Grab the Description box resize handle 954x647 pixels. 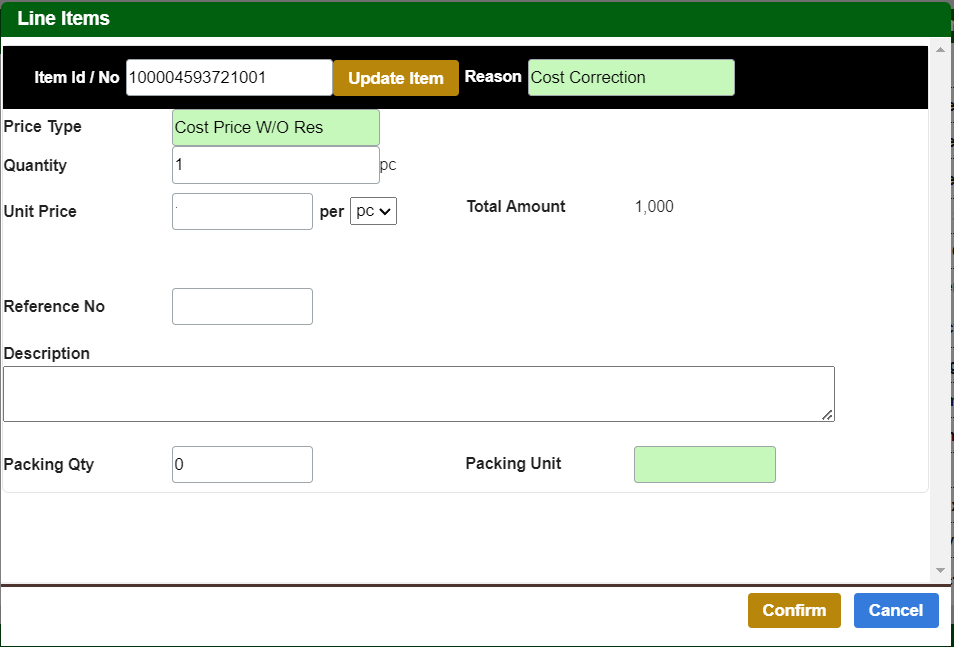point(827,415)
